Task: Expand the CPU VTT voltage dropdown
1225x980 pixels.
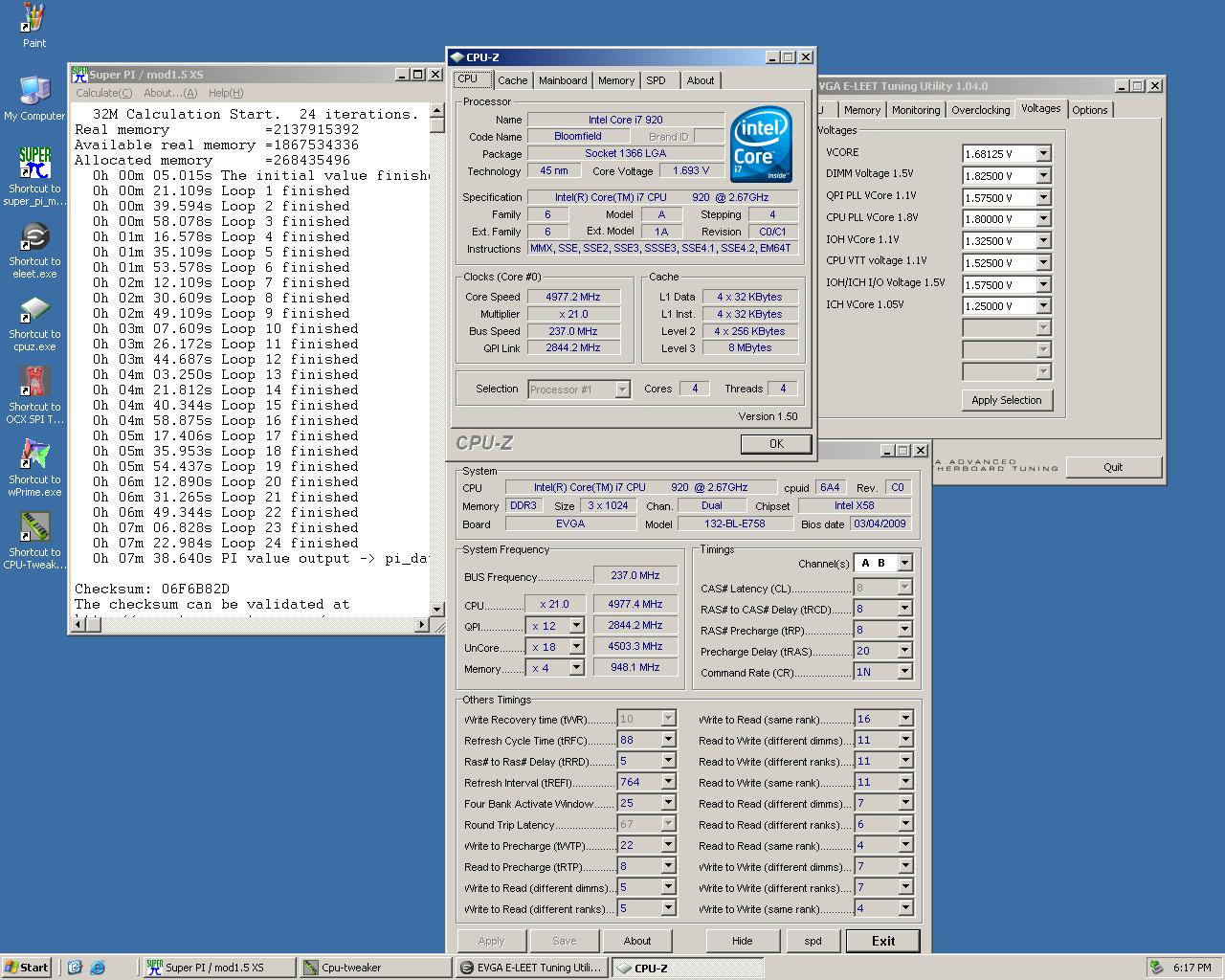Action: [x=1043, y=262]
